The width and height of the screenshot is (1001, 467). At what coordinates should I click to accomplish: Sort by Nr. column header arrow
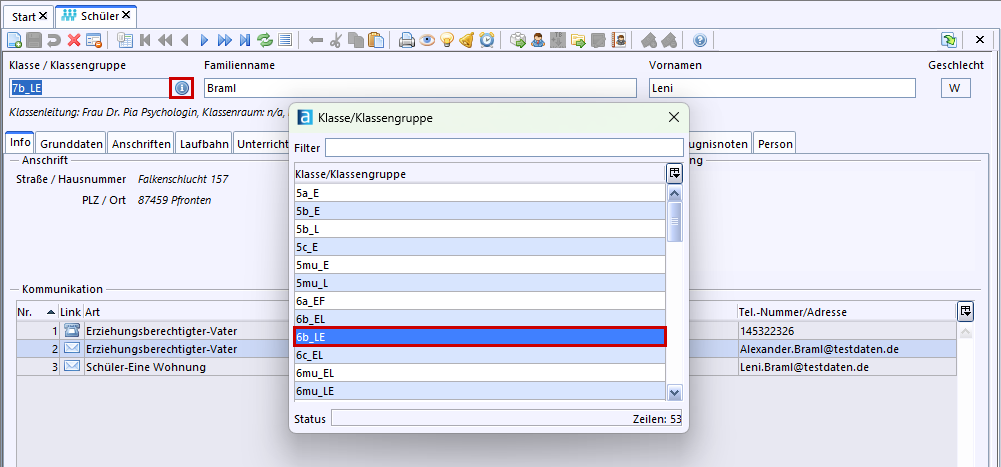point(51,312)
